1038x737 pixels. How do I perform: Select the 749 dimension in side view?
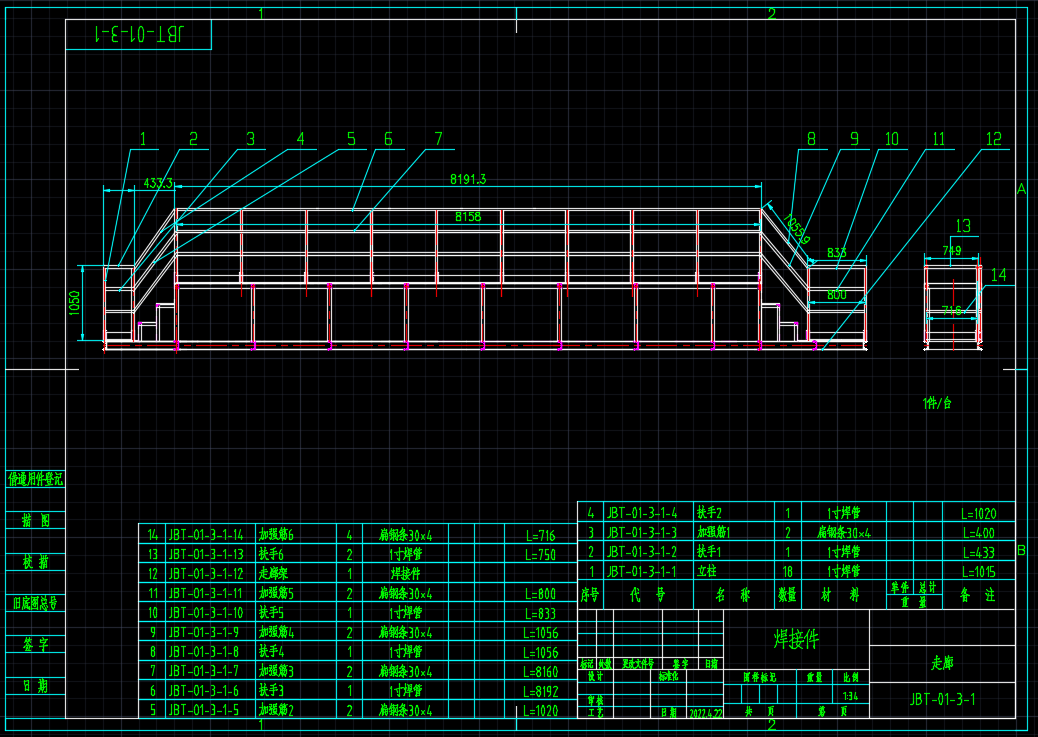point(951,251)
